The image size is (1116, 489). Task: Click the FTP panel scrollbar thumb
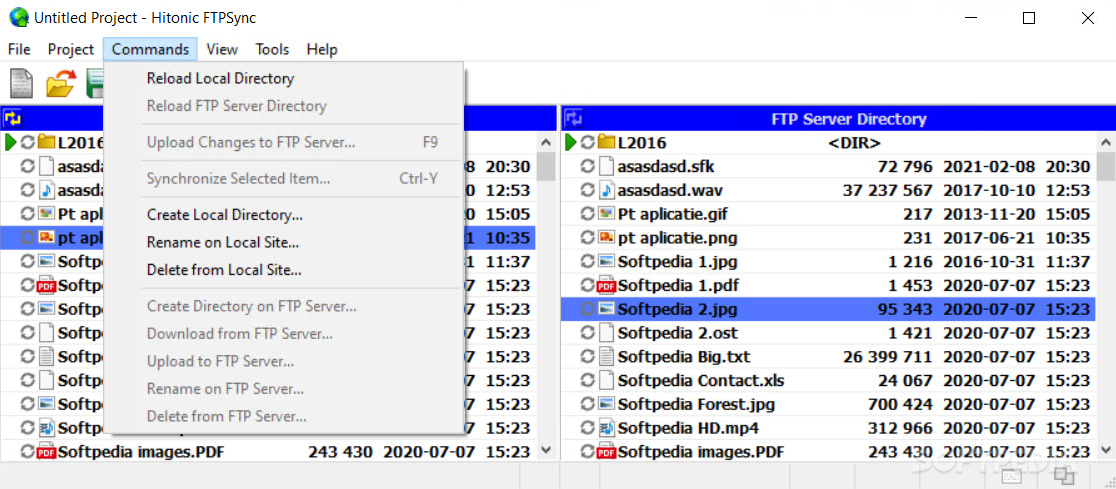tap(1106, 167)
